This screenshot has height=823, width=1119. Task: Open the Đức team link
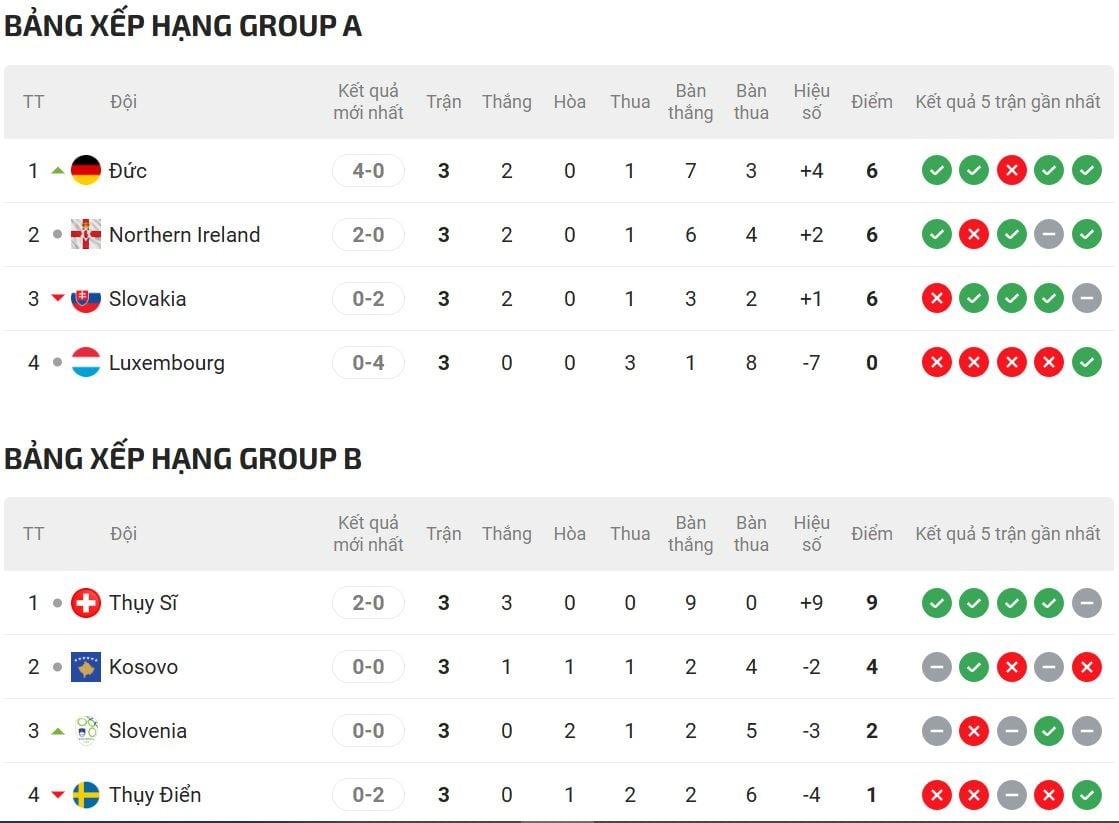(x=128, y=171)
